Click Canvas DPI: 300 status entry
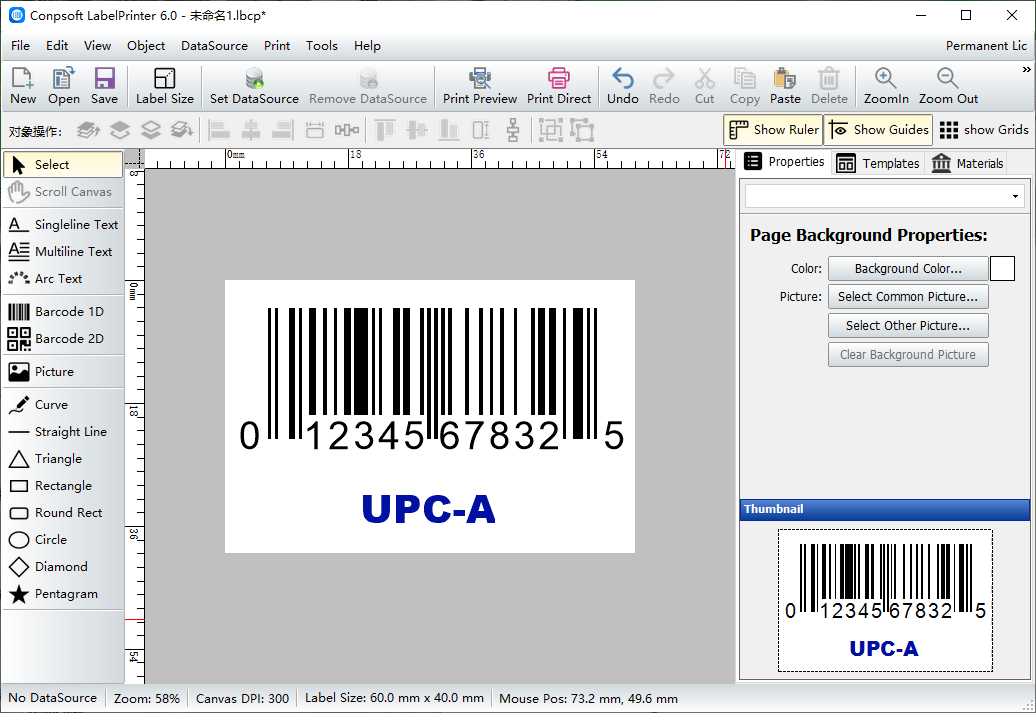This screenshot has width=1036, height=713. pyautogui.click(x=242, y=698)
